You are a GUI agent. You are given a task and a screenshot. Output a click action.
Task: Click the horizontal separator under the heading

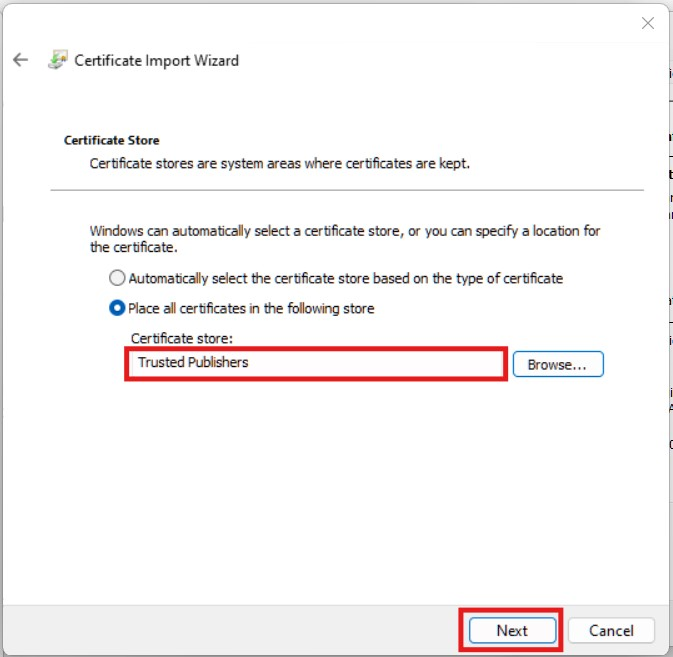point(347,190)
